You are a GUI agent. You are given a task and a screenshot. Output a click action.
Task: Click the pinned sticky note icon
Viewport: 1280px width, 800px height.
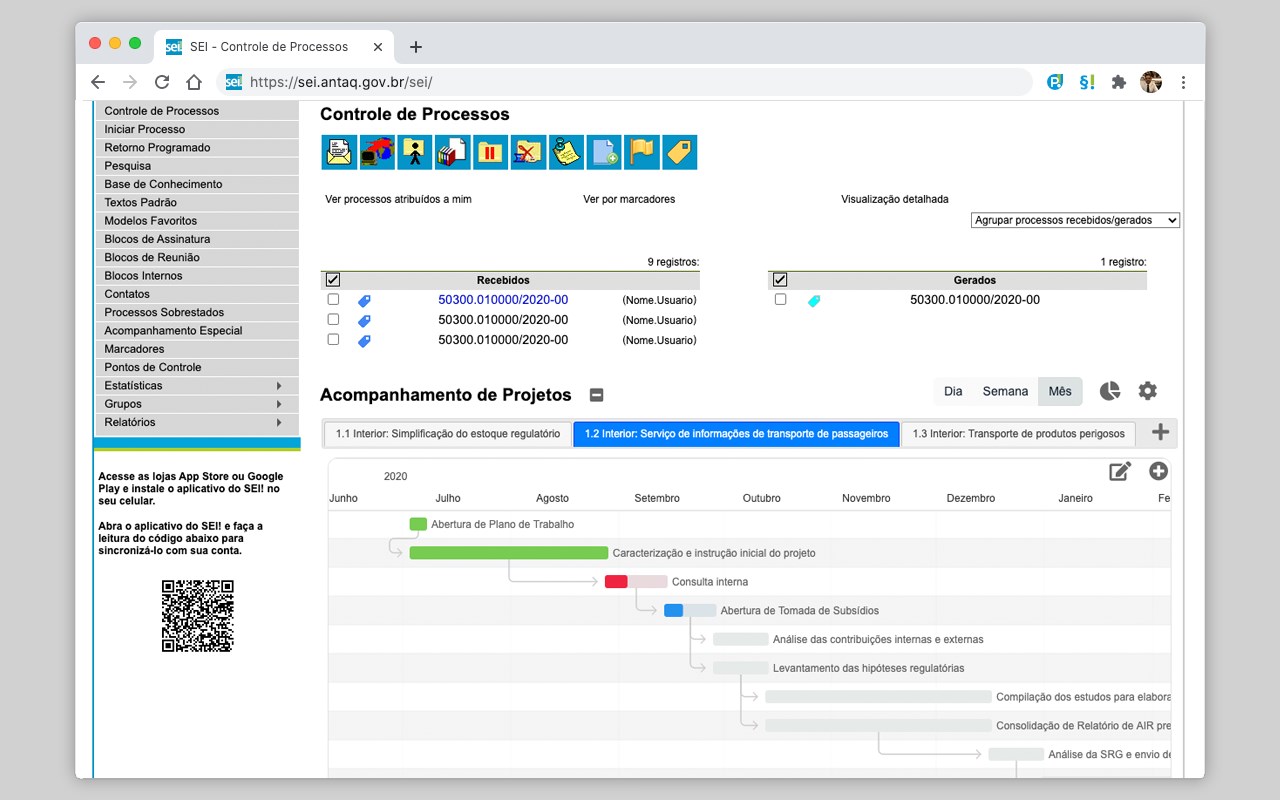[x=566, y=152]
